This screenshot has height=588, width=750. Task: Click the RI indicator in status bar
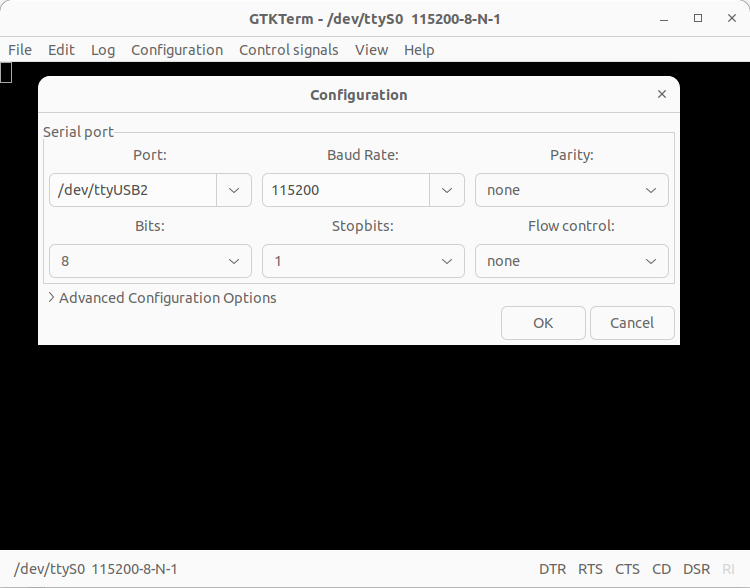click(728, 569)
